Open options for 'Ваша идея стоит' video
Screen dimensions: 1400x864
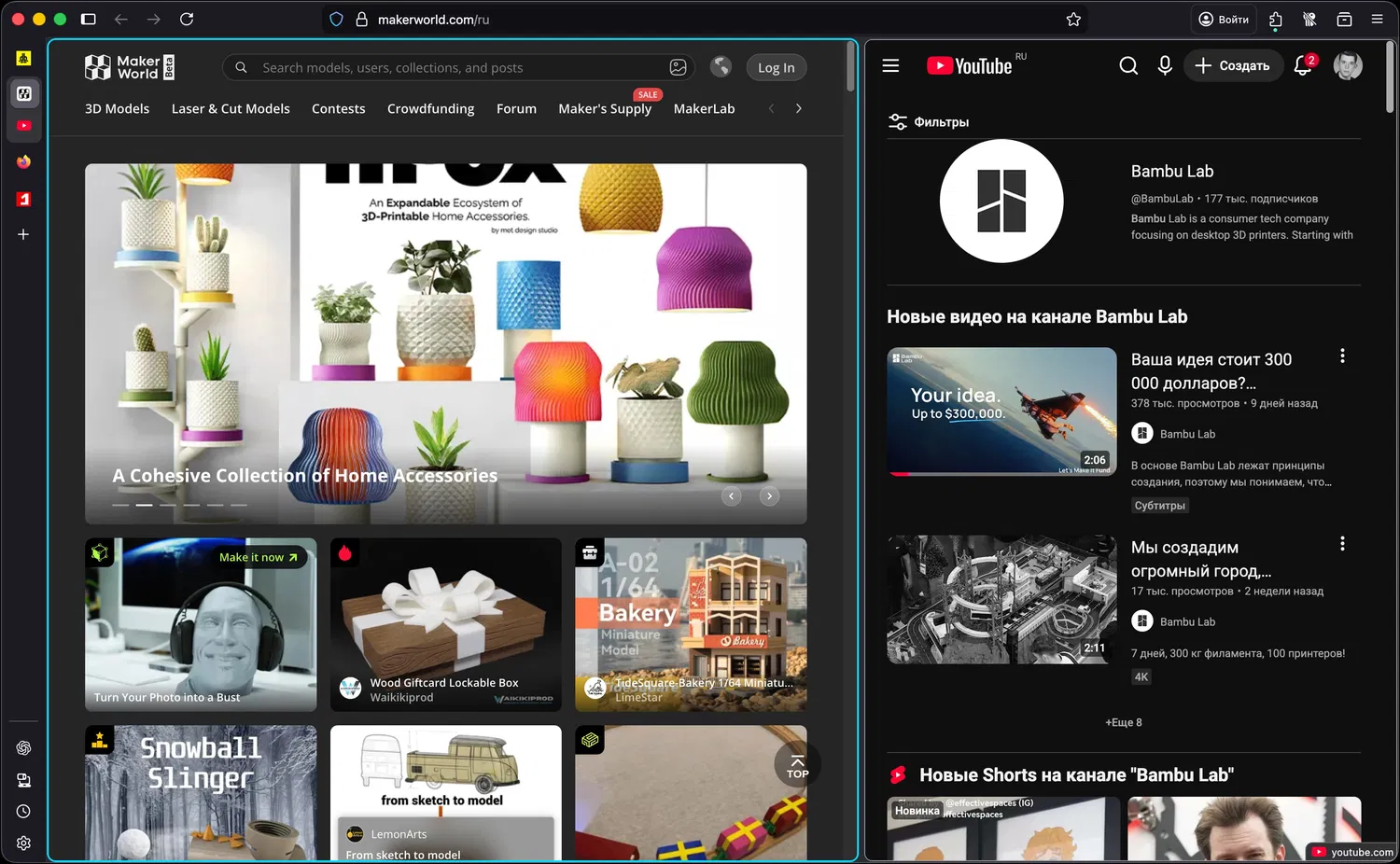[1342, 356]
